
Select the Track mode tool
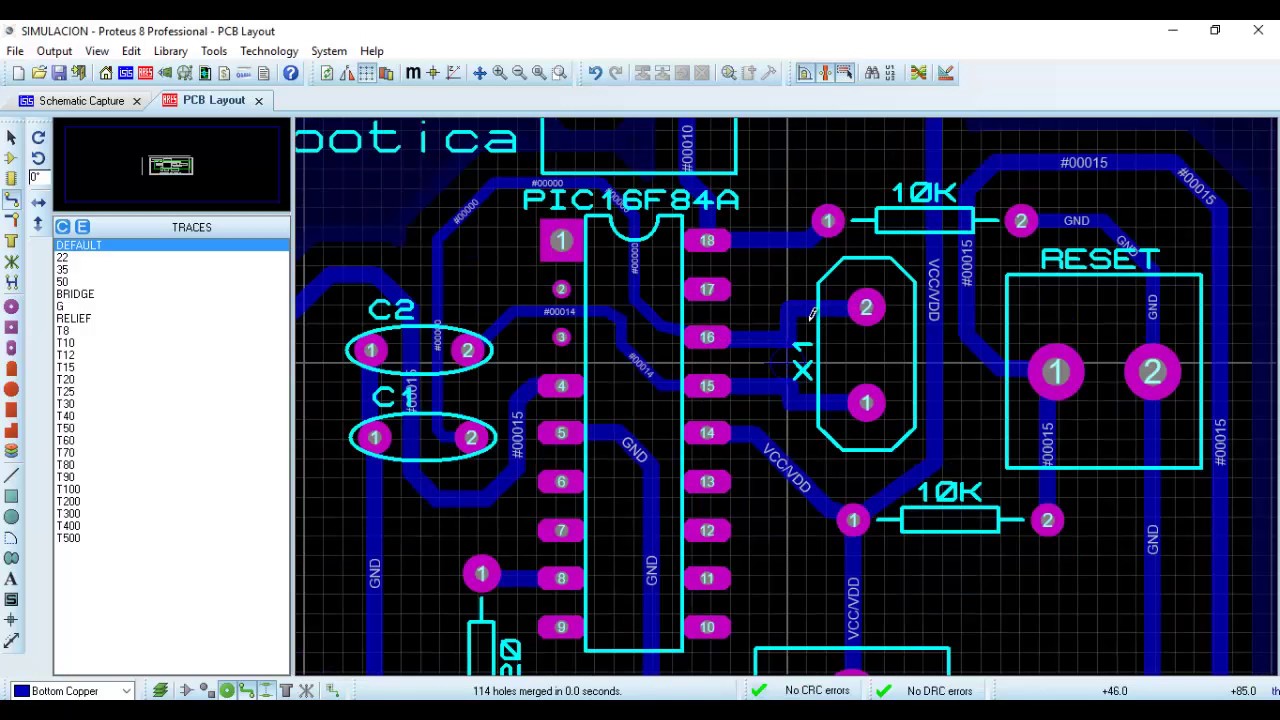point(11,200)
